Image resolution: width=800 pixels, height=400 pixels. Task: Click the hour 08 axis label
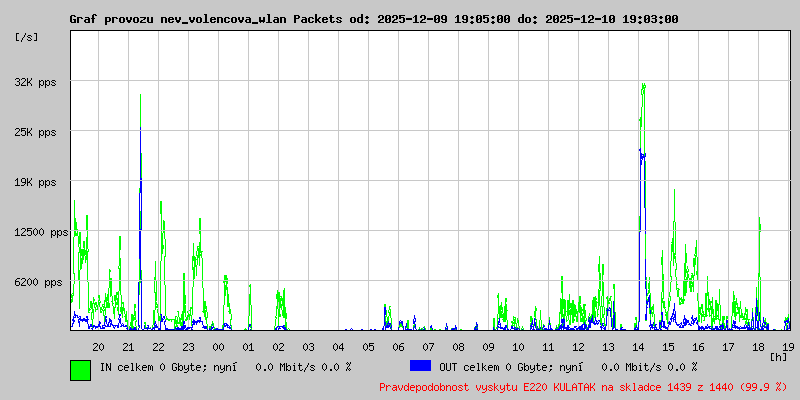[459, 347]
